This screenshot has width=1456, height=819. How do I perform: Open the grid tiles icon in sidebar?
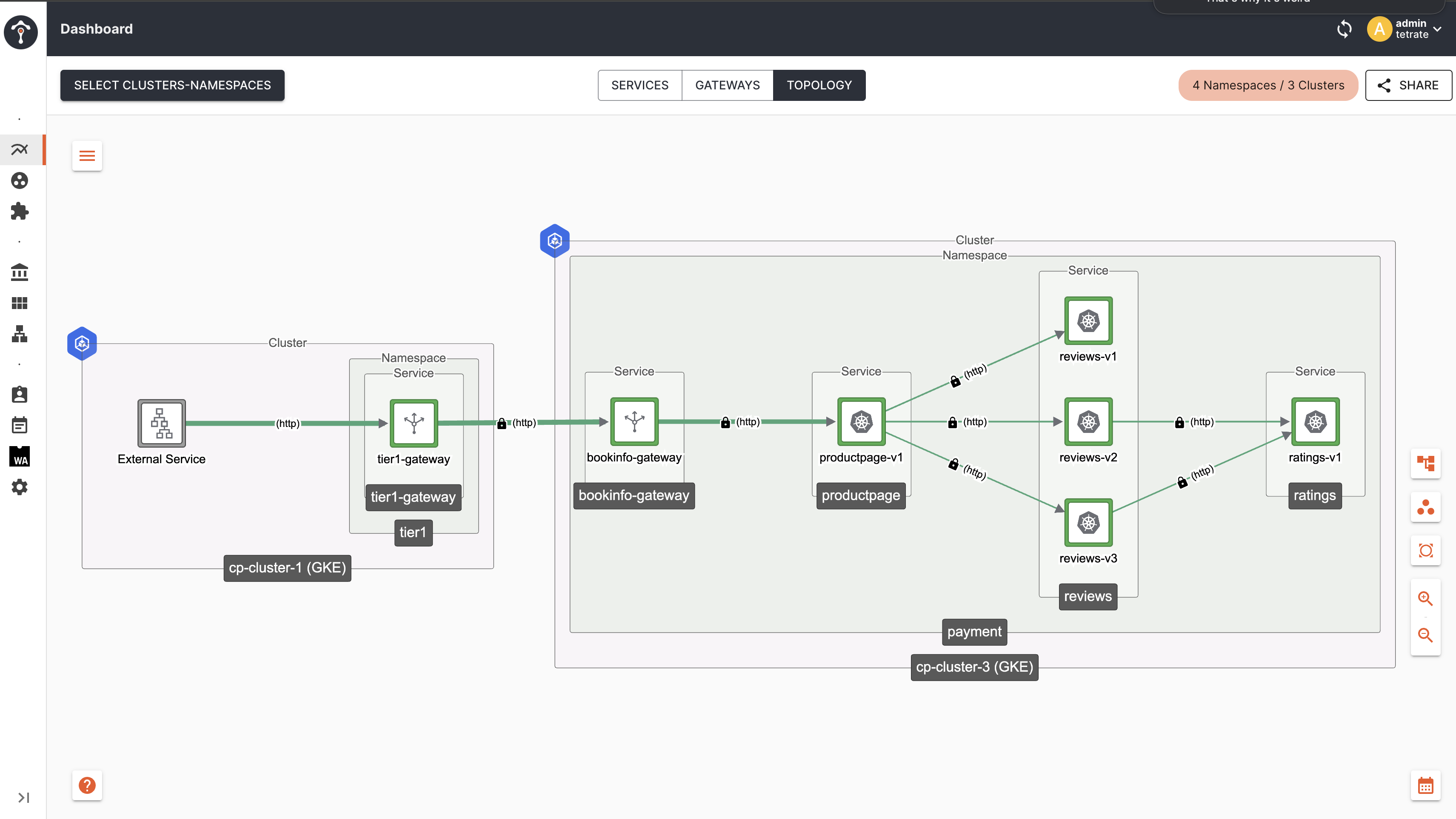[19, 303]
